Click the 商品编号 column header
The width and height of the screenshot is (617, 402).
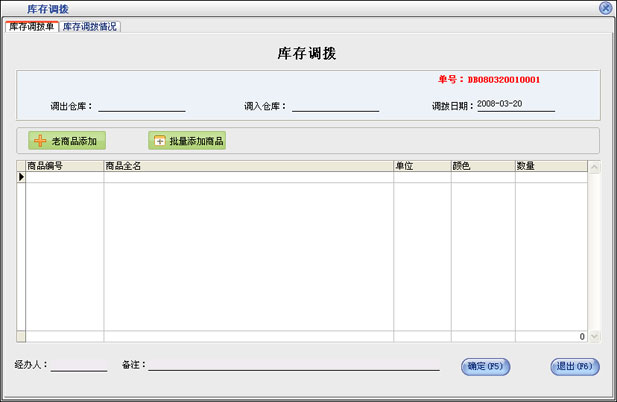click(64, 166)
